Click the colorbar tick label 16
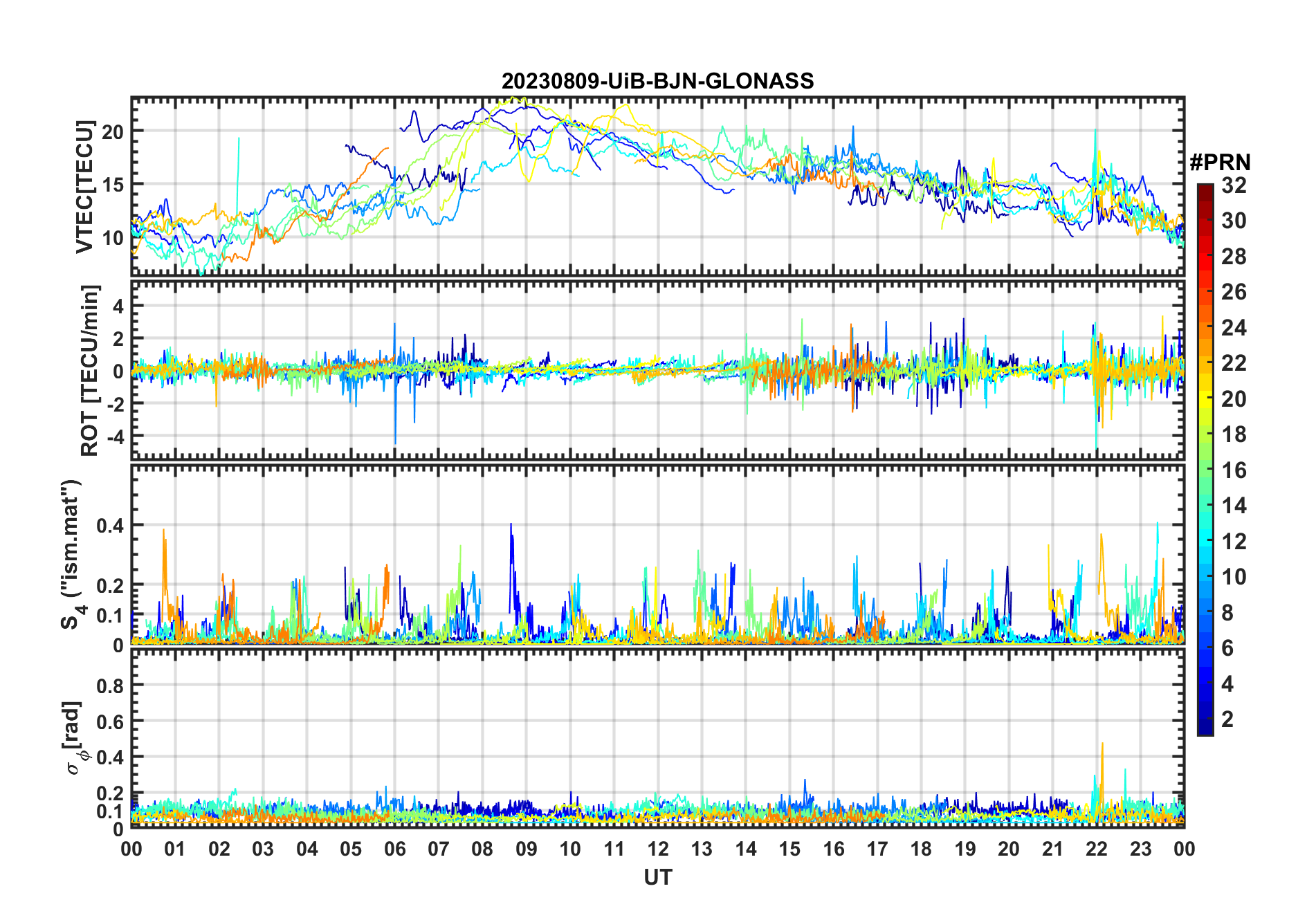This screenshot has width=1316, height=920. click(x=1234, y=470)
